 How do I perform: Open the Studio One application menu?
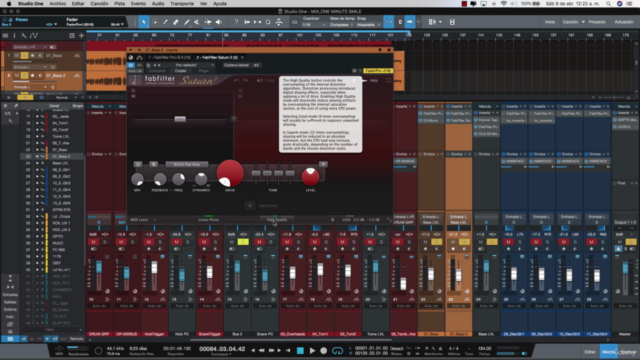(31, 4)
